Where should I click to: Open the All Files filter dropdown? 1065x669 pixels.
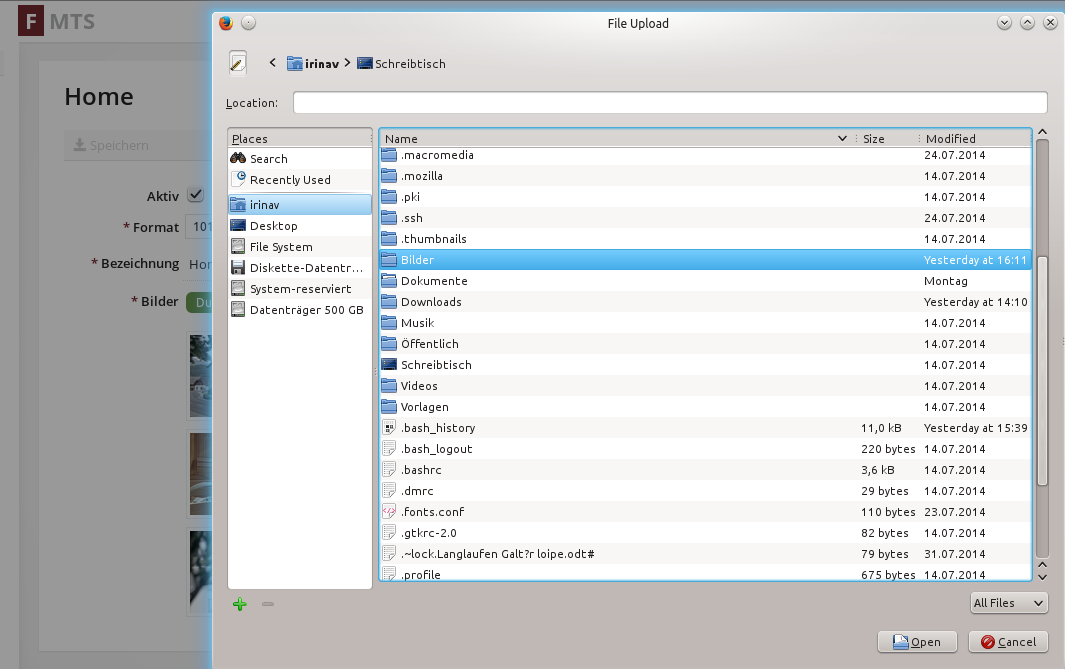[x=1008, y=603]
